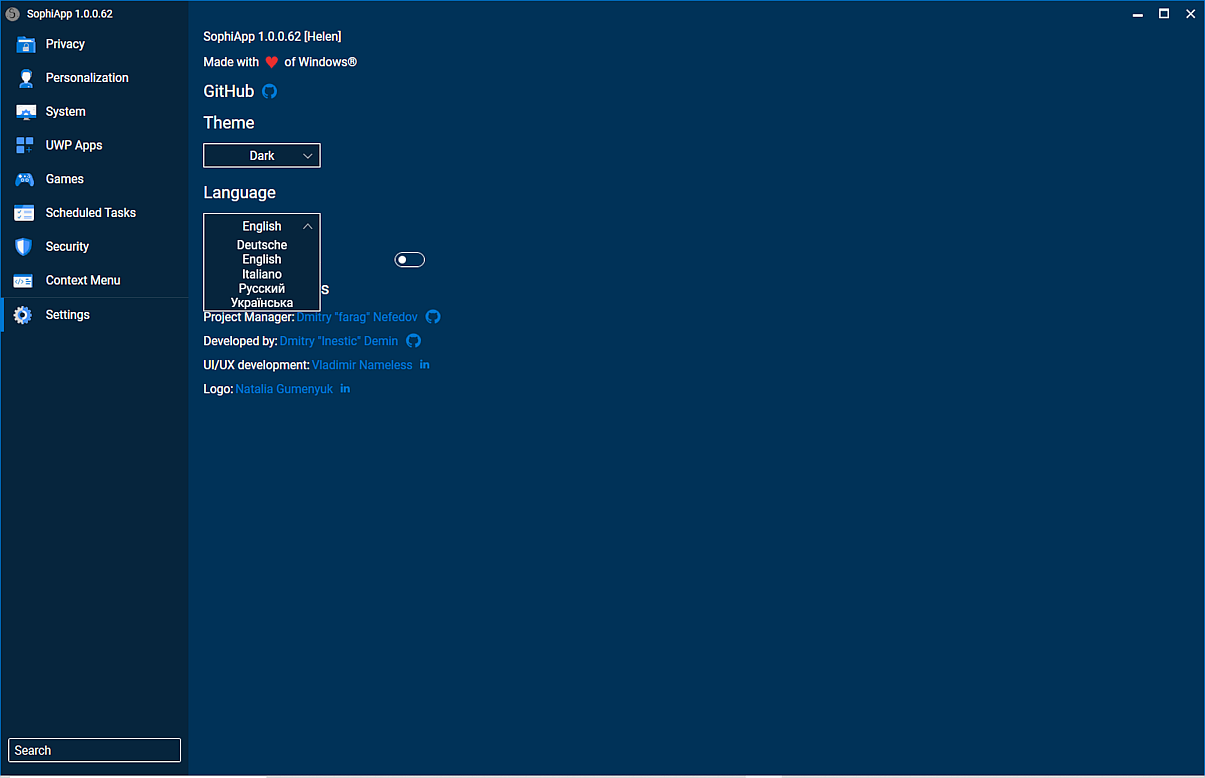
Task: Collapse the Language dropdown using its top chevron
Action: click(x=307, y=227)
